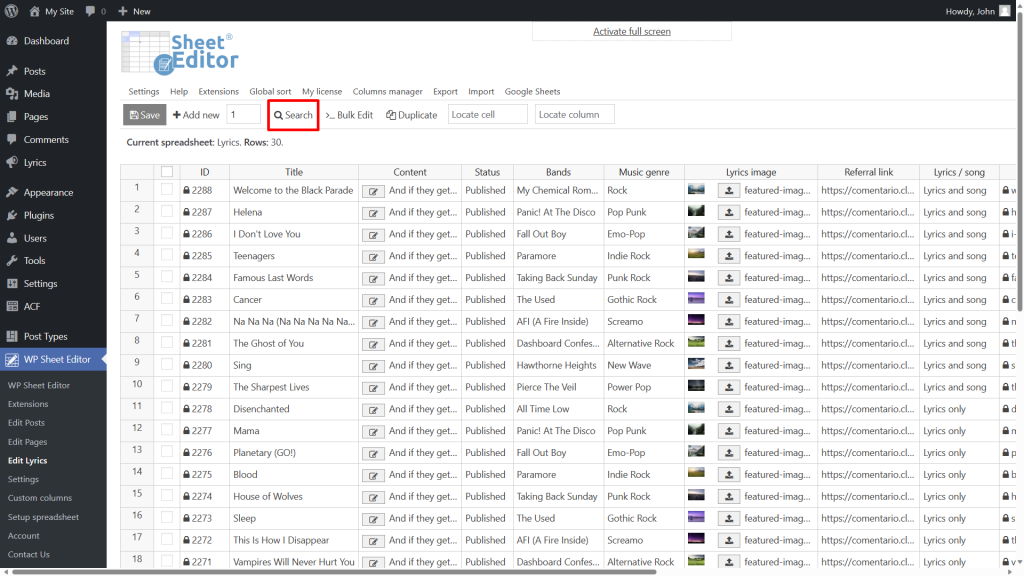This screenshot has height=576, width=1024.
Task: Upload lyrics image for Blood row
Action: pyautogui.click(x=729, y=475)
